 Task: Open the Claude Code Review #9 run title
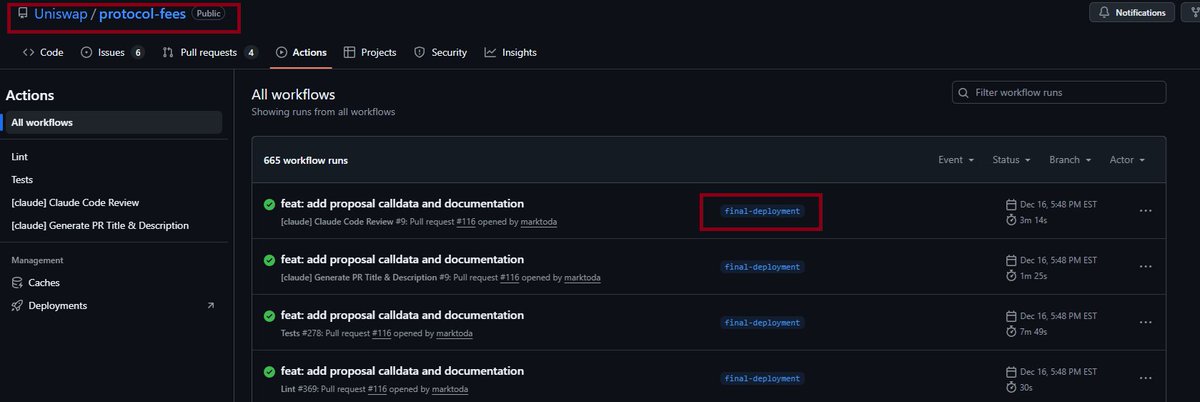point(402,203)
